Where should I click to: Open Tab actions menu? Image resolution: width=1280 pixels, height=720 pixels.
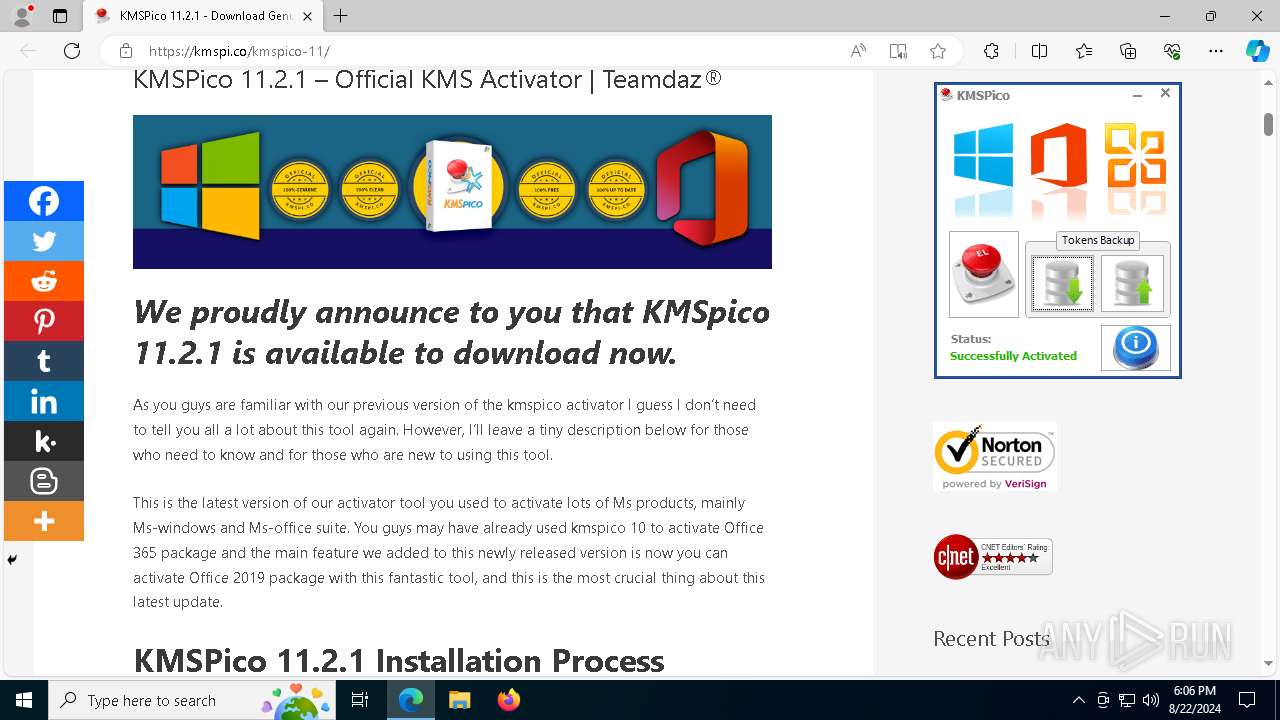coord(60,16)
